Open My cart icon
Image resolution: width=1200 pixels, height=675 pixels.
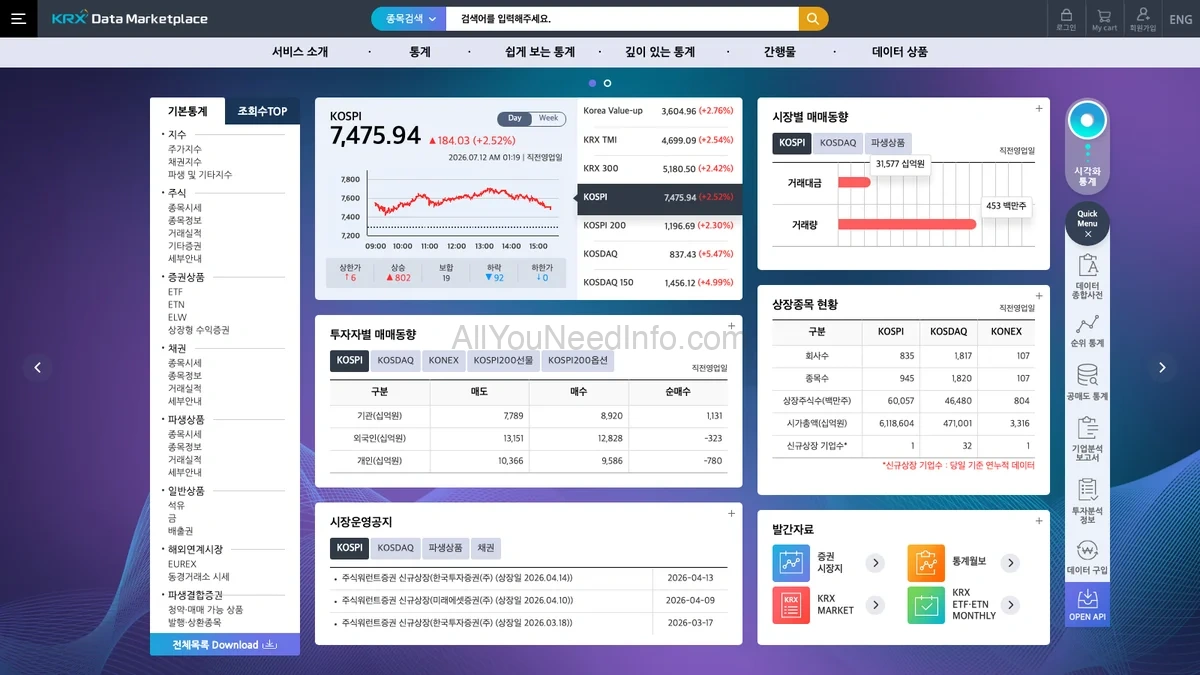1104,18
